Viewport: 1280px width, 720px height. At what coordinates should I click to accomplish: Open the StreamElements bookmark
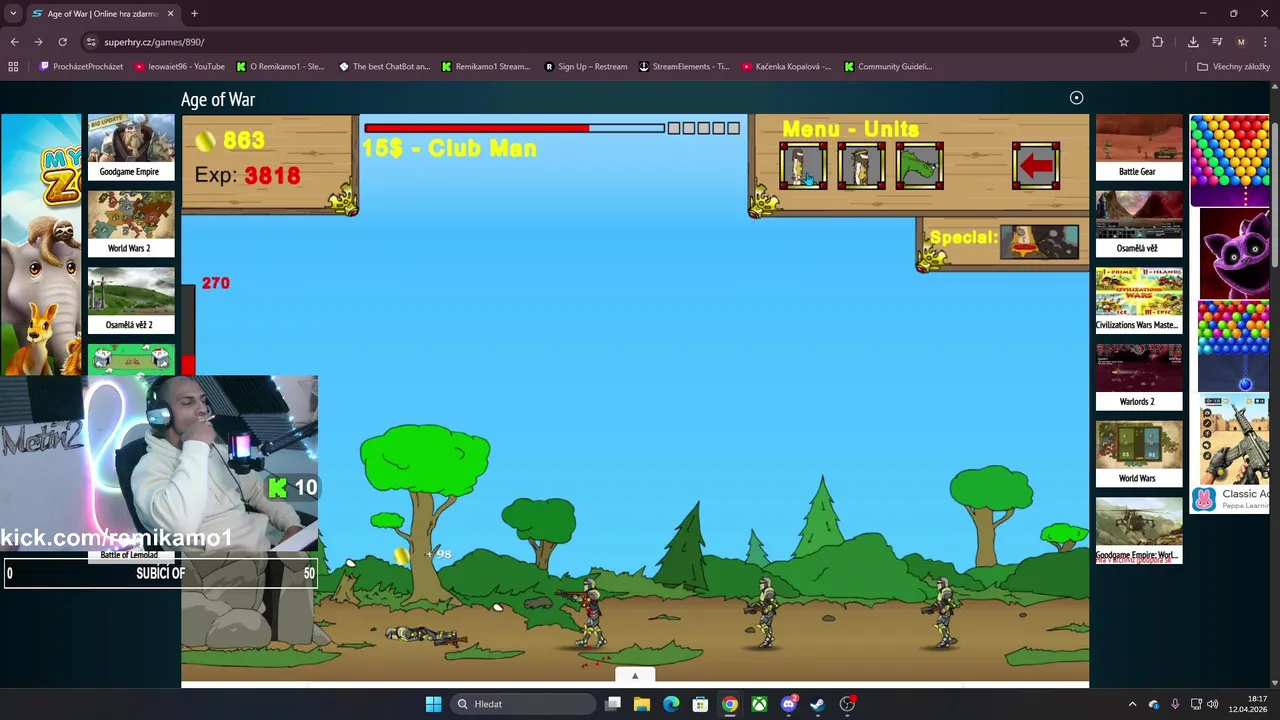[684, 67]
